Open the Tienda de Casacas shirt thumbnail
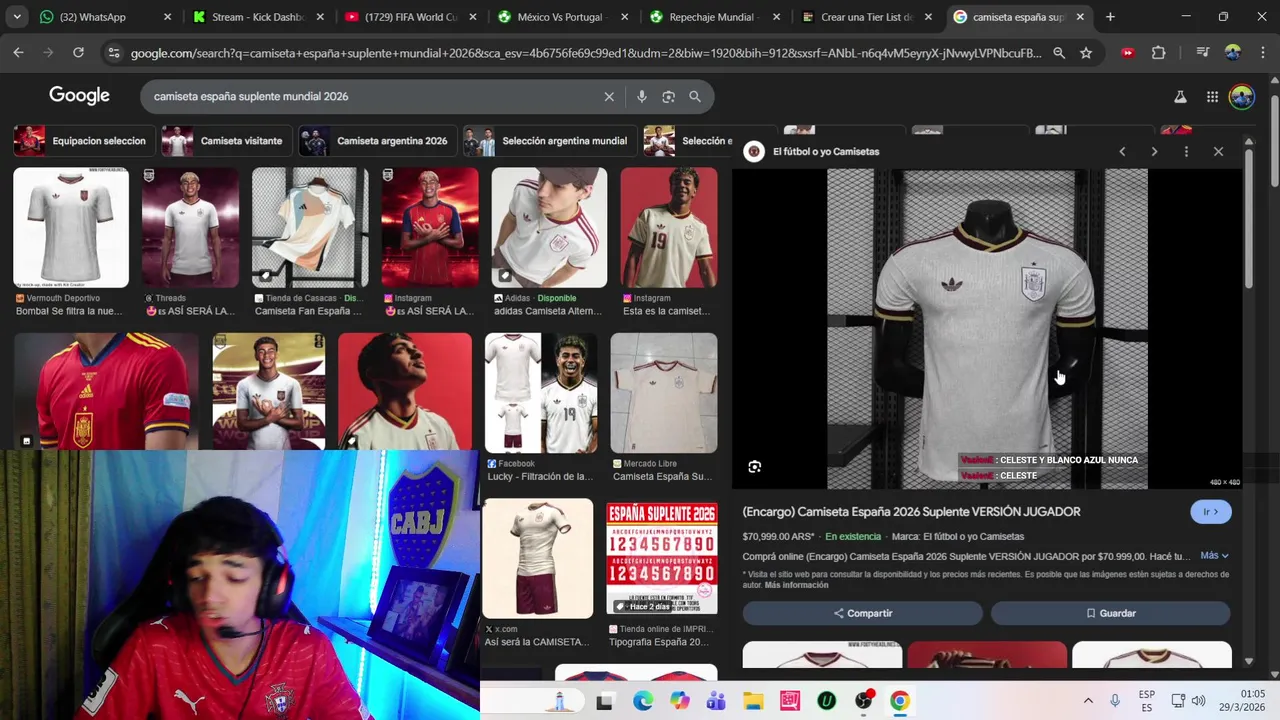 click(x=310, y=228)
